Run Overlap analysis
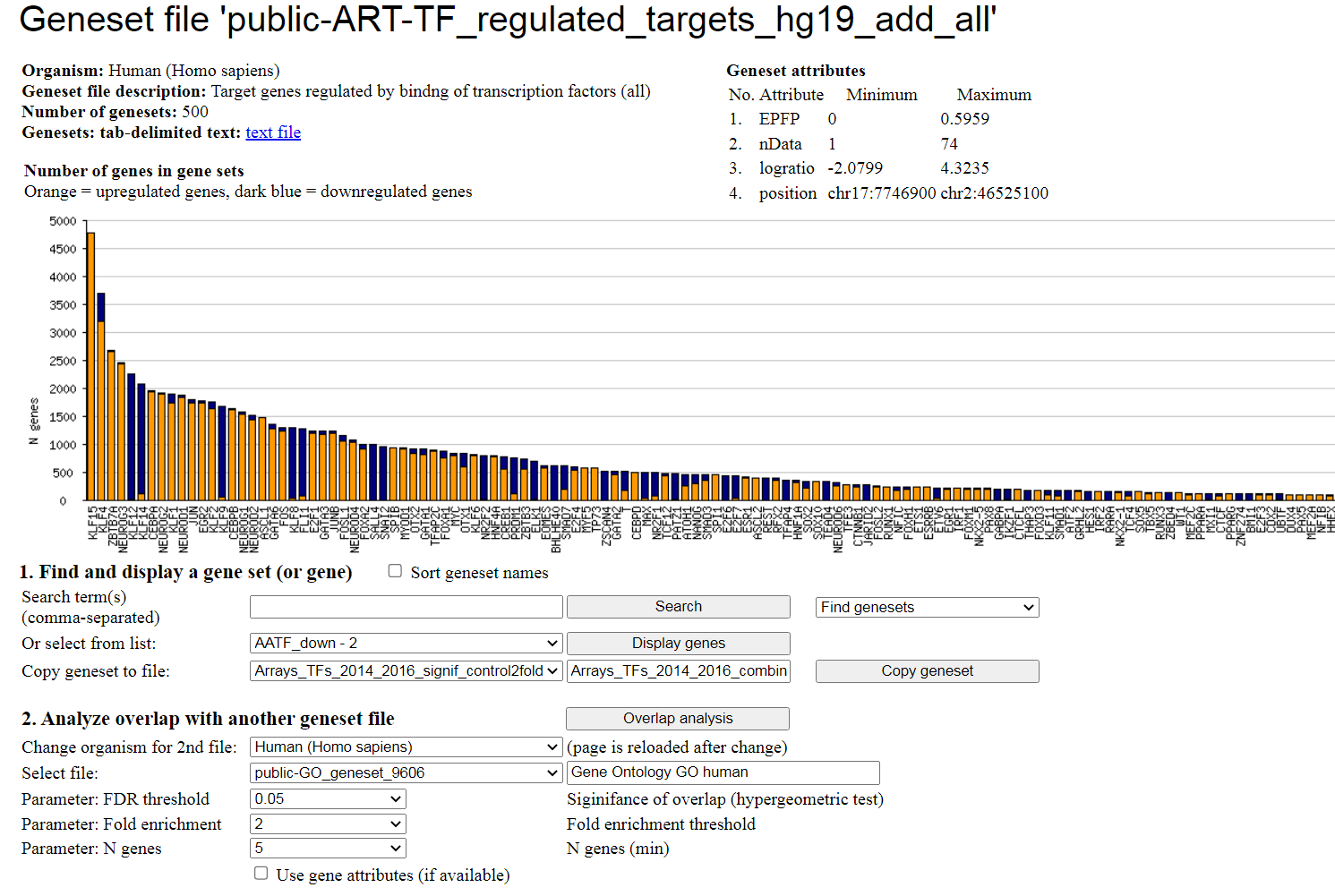The height and width of the screenshot is (896, 1335). point(677,719)
